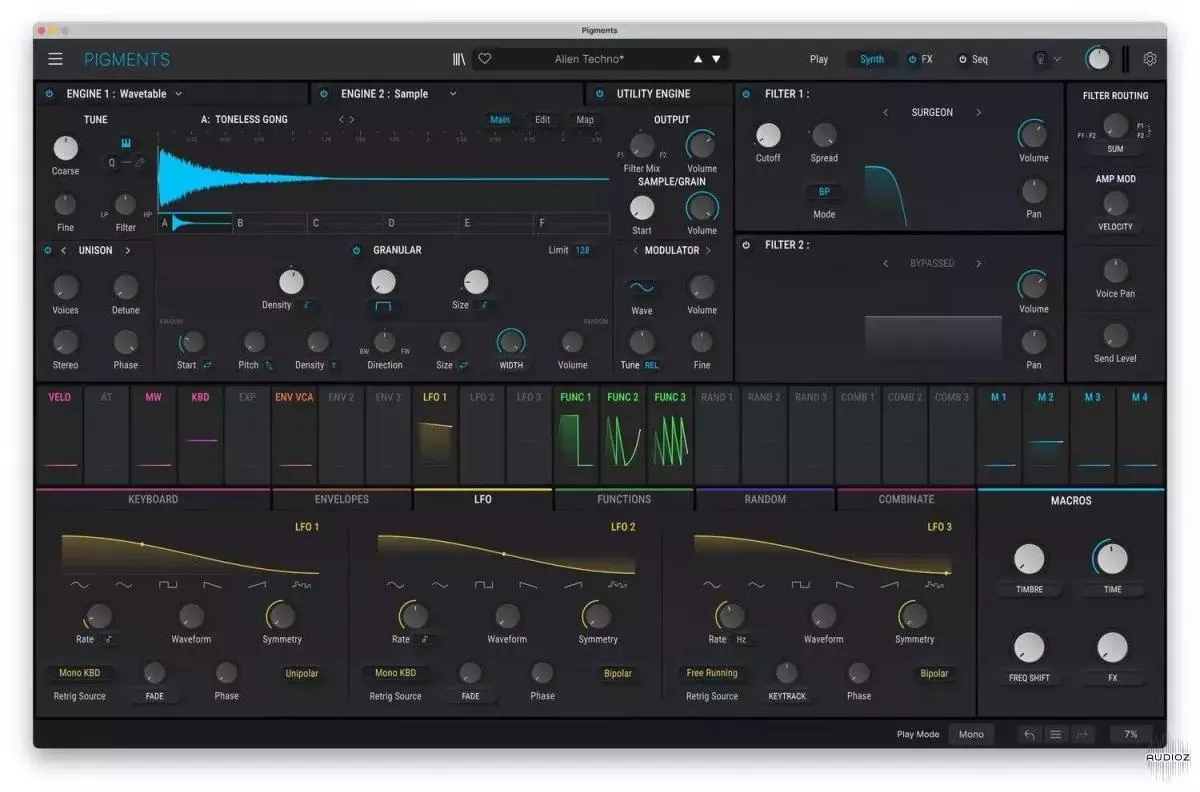Viewport: 1200px width, 792px height.
Task: Open the hamburger main menu
Action: (x=55, y=59)
